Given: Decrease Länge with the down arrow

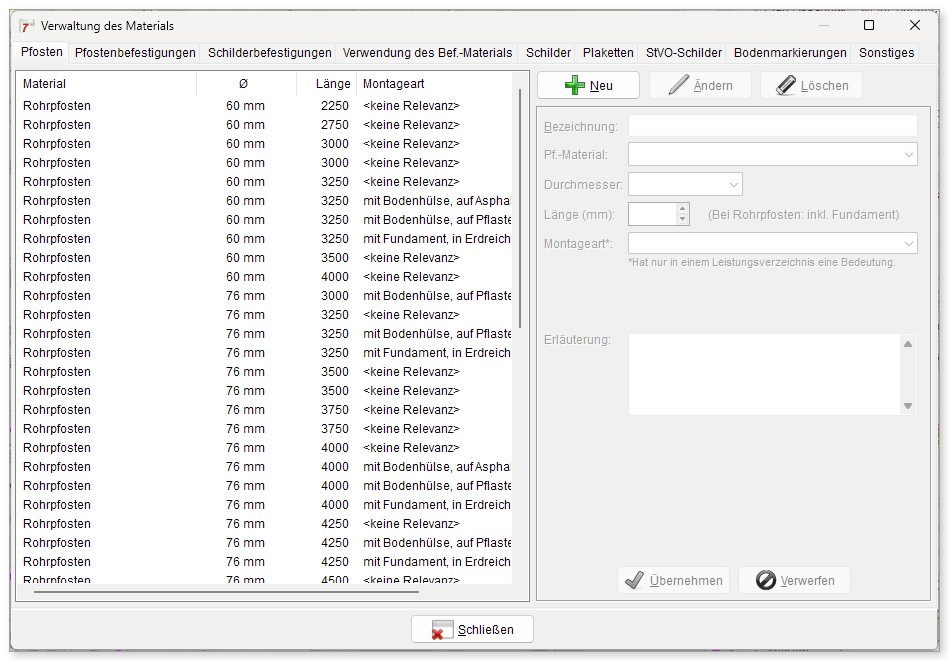Looking at the screenshot, I should click(x=683, y=219).
